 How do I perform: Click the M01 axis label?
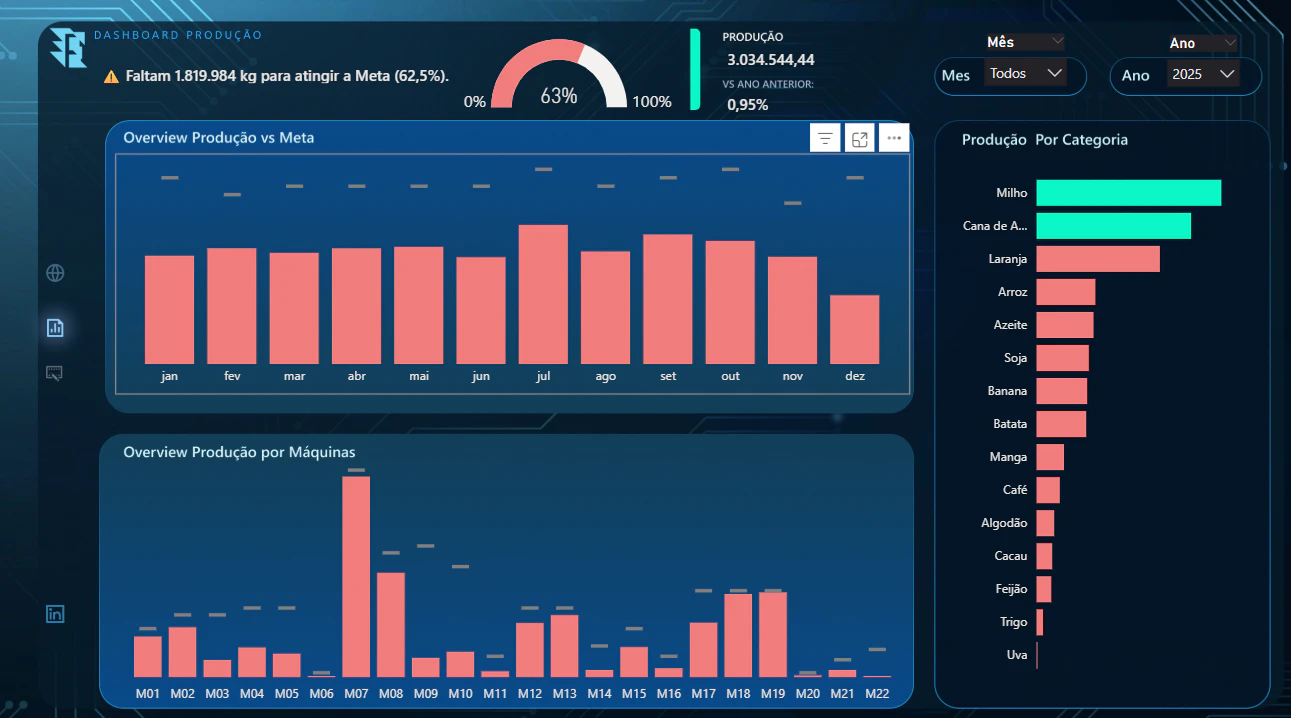click(x=147, y=693)
